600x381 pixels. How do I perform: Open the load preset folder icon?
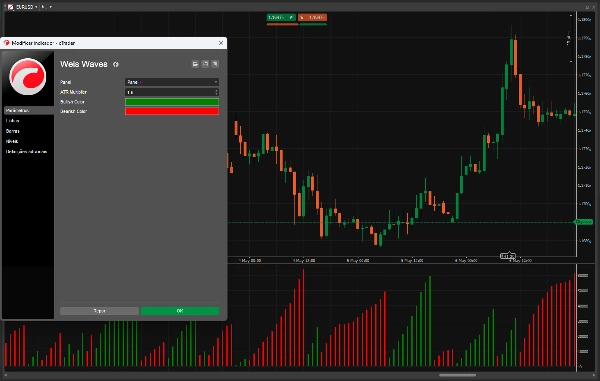pos(195,64)
